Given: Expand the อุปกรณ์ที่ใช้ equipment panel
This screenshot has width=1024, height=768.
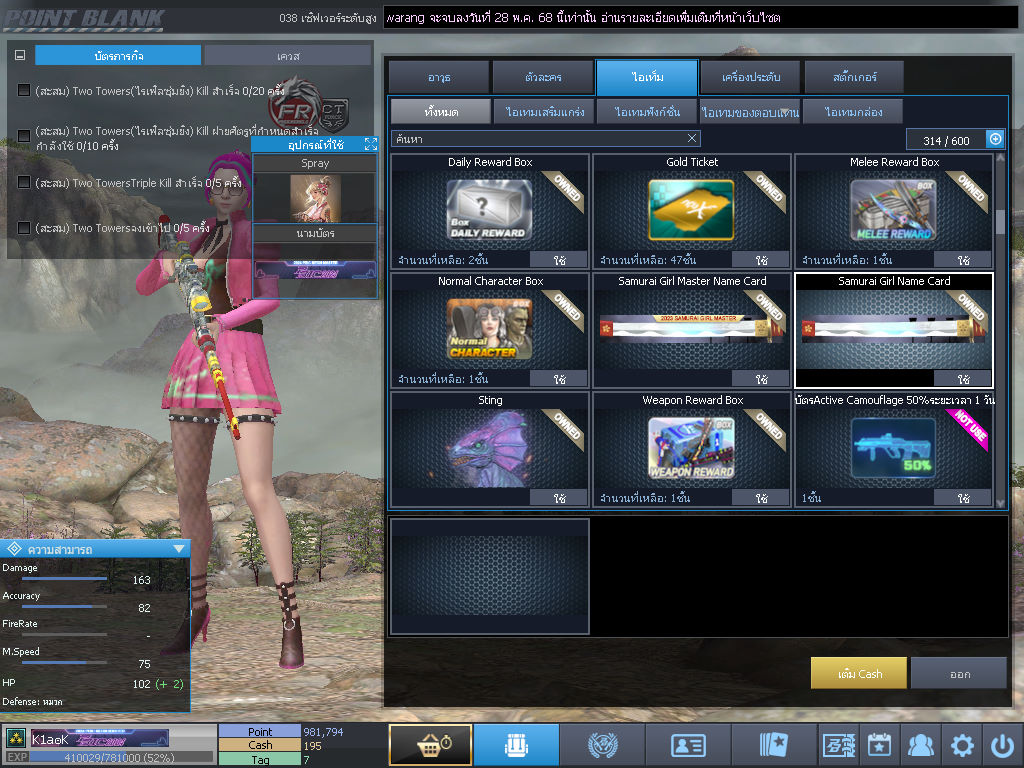Looking at the screenshot, I should (x=371, y=144).
